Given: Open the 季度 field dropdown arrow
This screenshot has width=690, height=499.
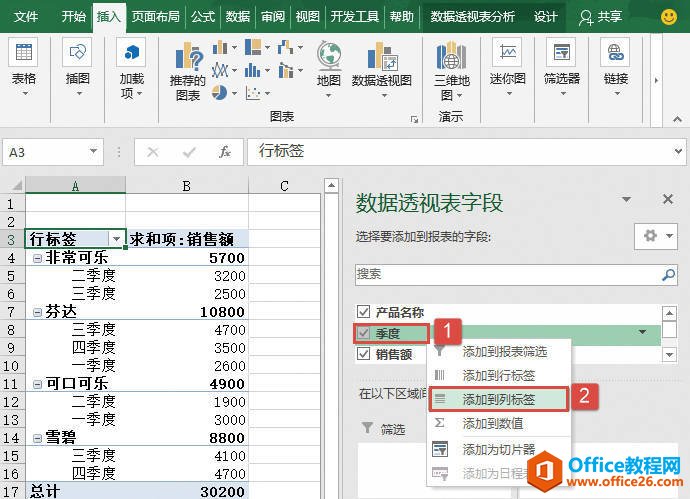Looking at the screenshot, I should pos(642,332).
